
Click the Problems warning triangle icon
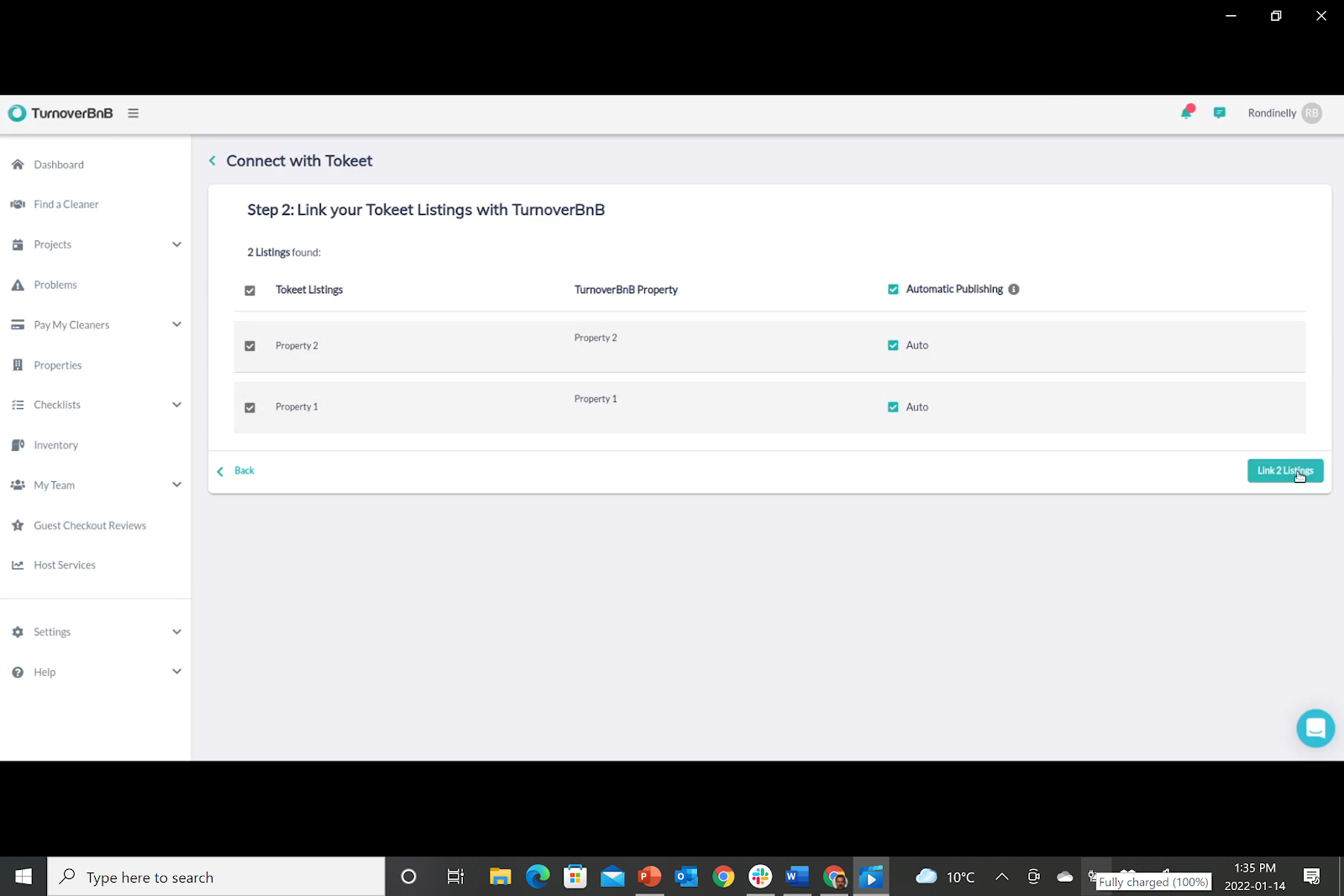tap(18, 285)
